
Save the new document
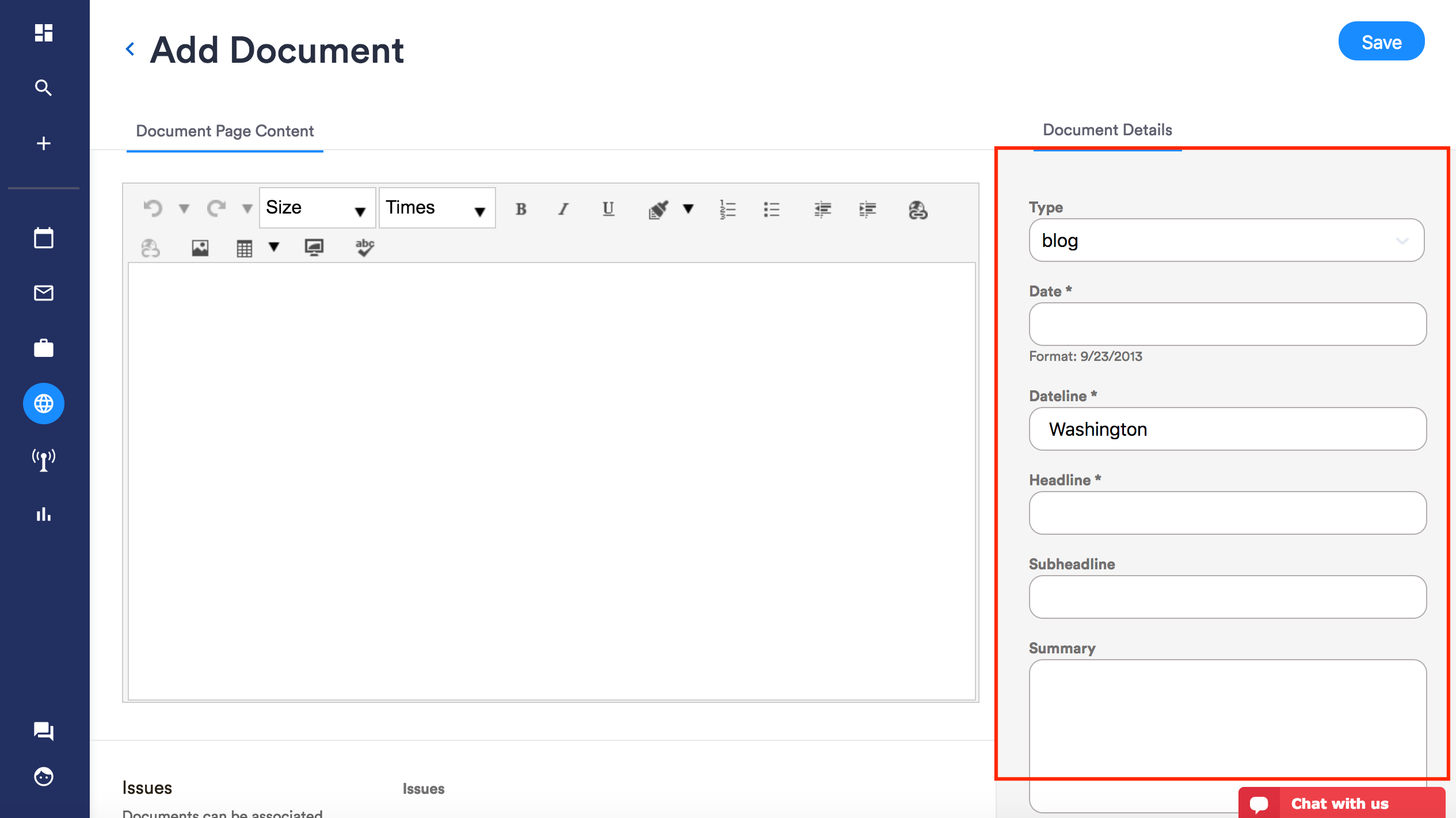[1381, 41]
